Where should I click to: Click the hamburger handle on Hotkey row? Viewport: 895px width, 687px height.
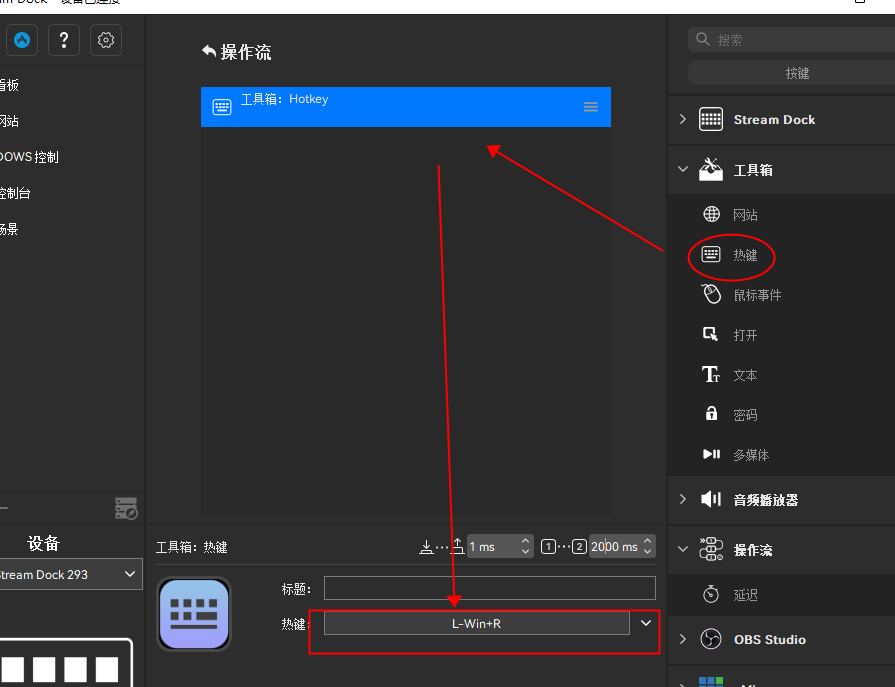(x=591, y=107)
